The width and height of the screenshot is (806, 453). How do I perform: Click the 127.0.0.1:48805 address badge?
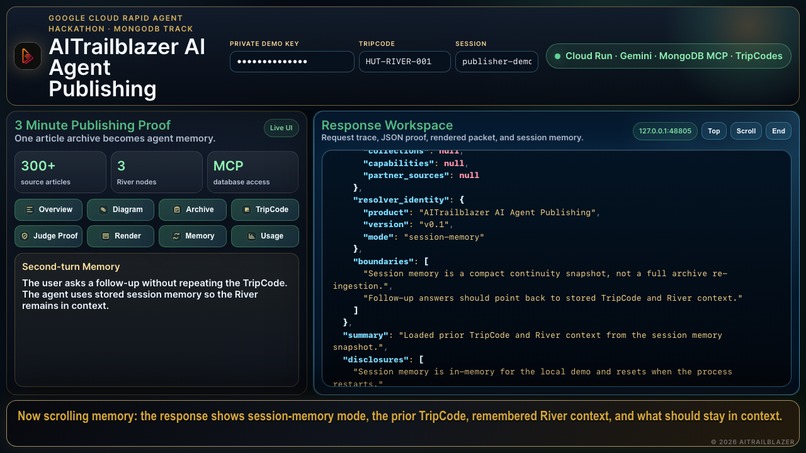pos(665,131)
